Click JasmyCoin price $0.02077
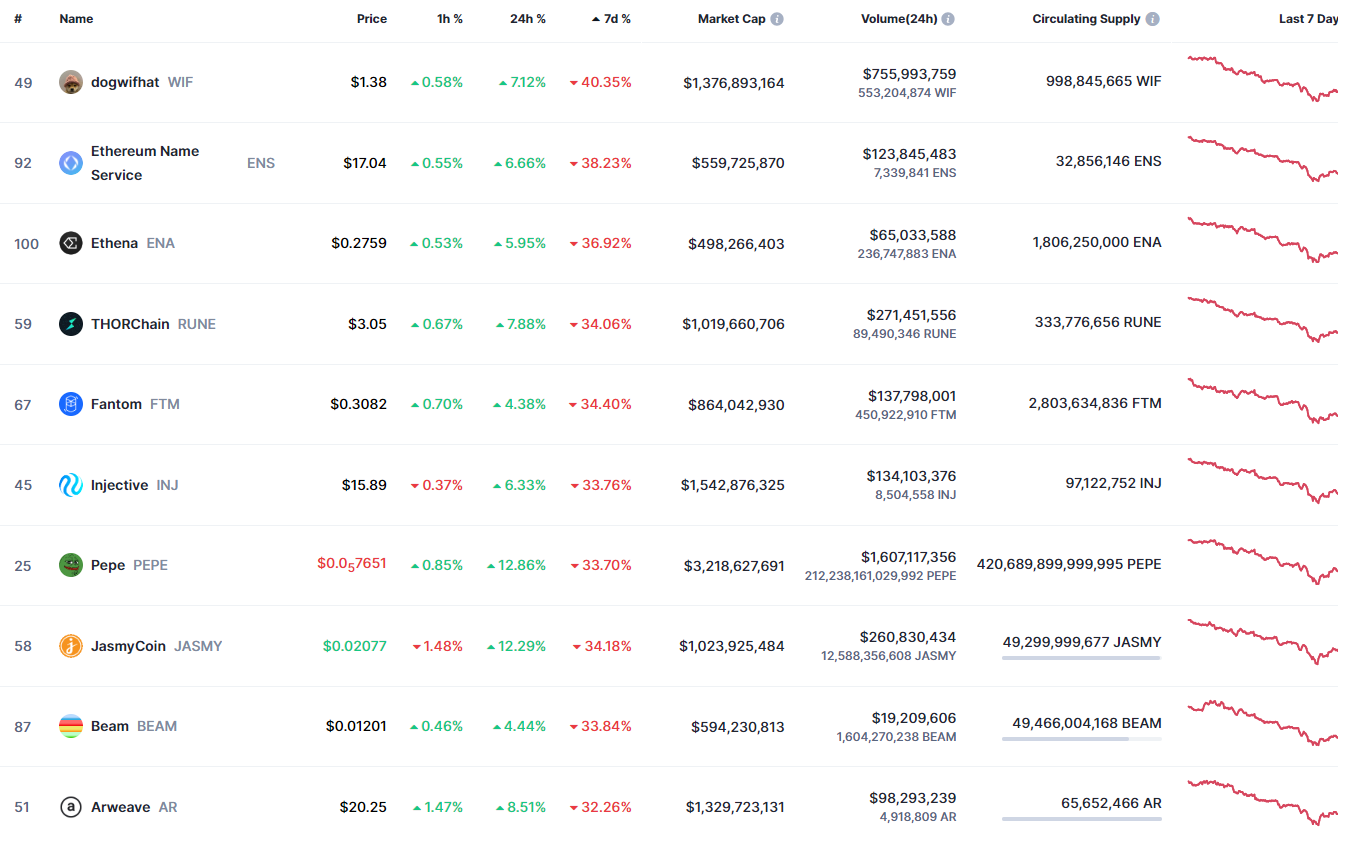Screen dimensions: 1365x845 [355, 646]
